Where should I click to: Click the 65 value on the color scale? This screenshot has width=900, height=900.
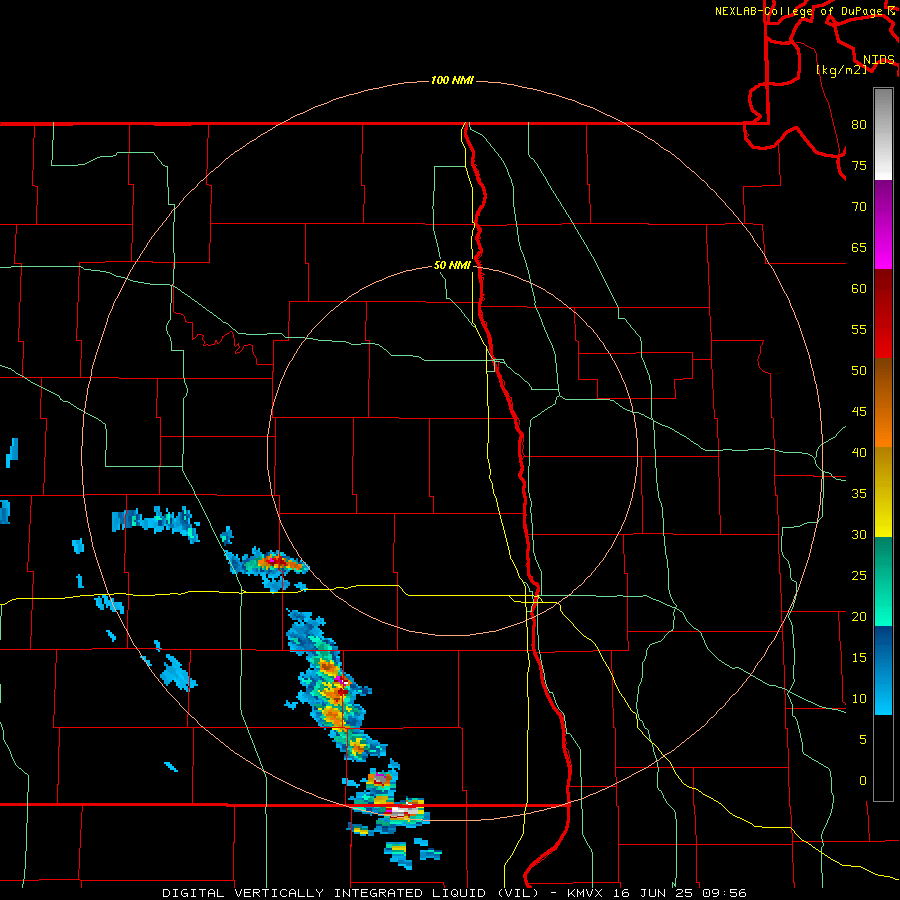click(859, 247)
